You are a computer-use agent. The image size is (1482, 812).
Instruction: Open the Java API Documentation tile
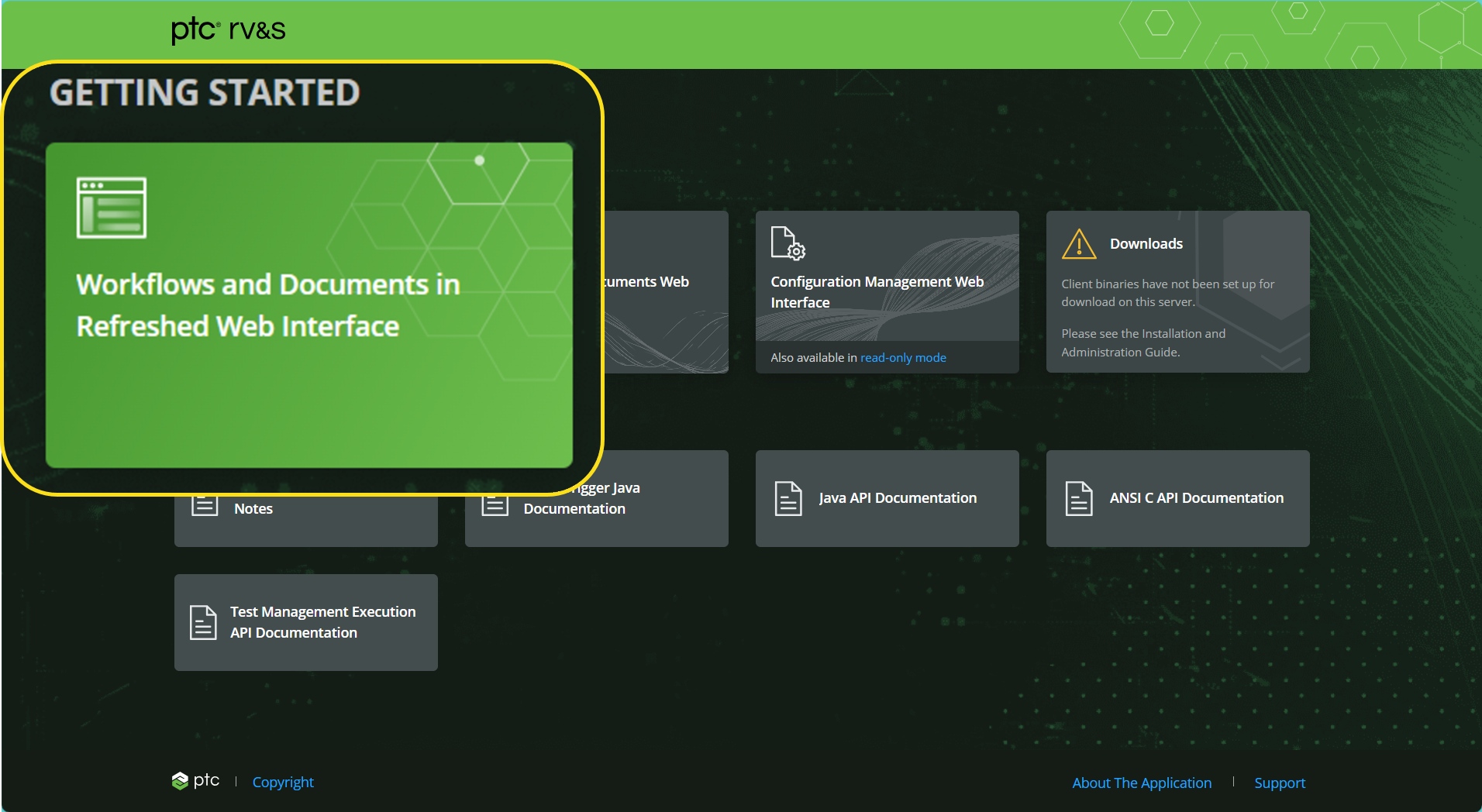887,498
